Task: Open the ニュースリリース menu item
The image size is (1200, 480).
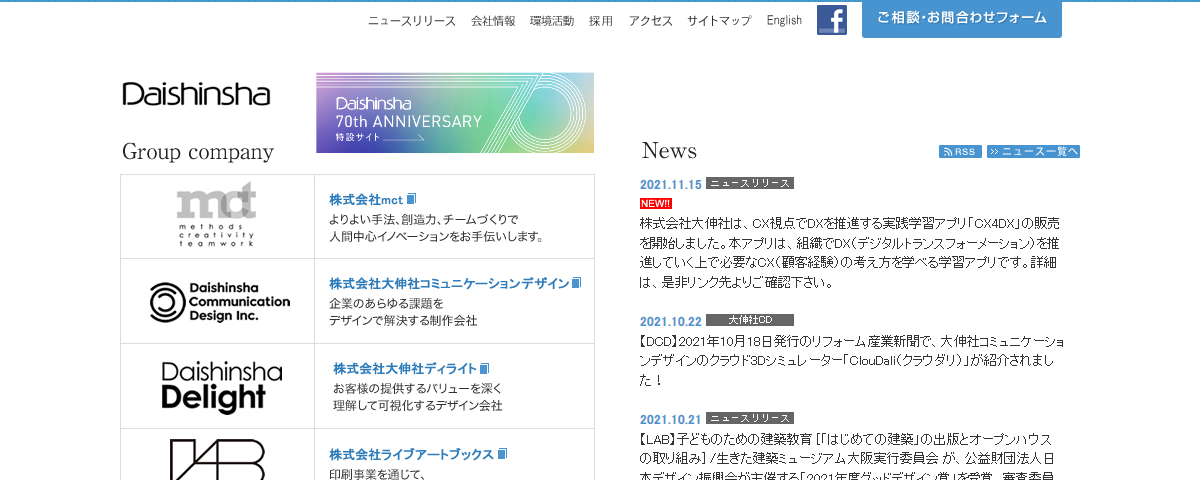Action: (x=412, y=21)
